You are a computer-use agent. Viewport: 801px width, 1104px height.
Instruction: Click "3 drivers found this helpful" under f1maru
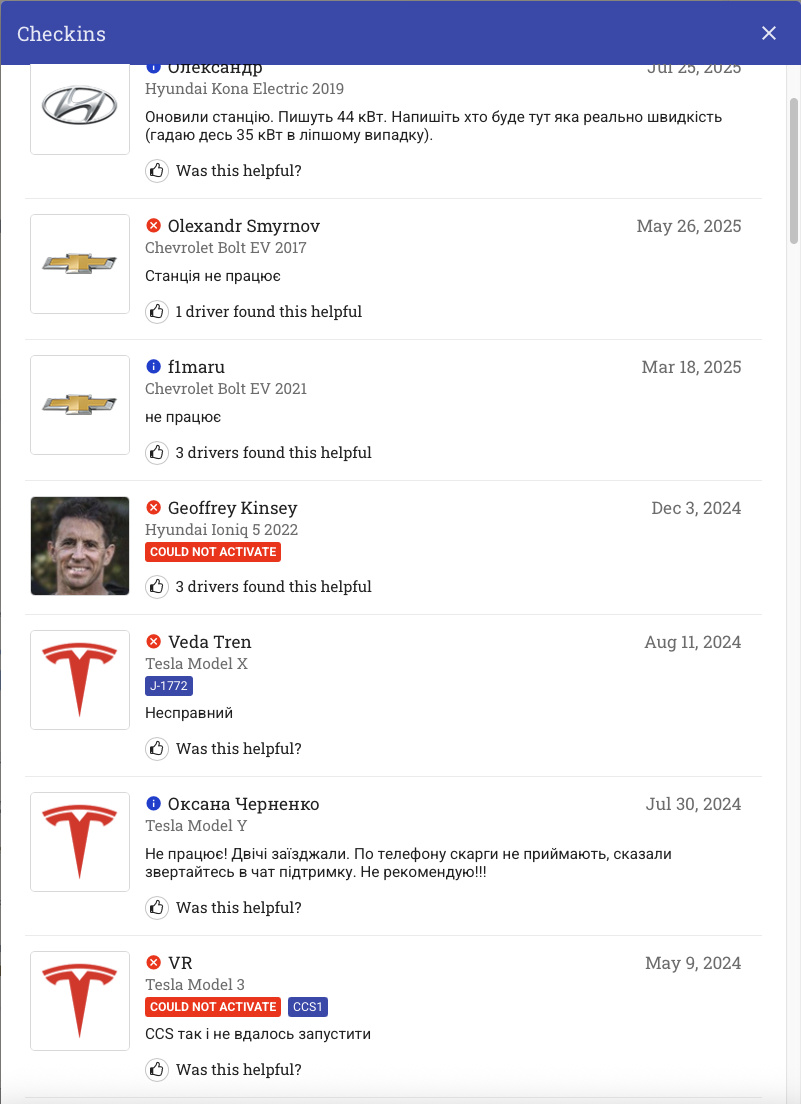pyautogui.click(x=273, y=453)
